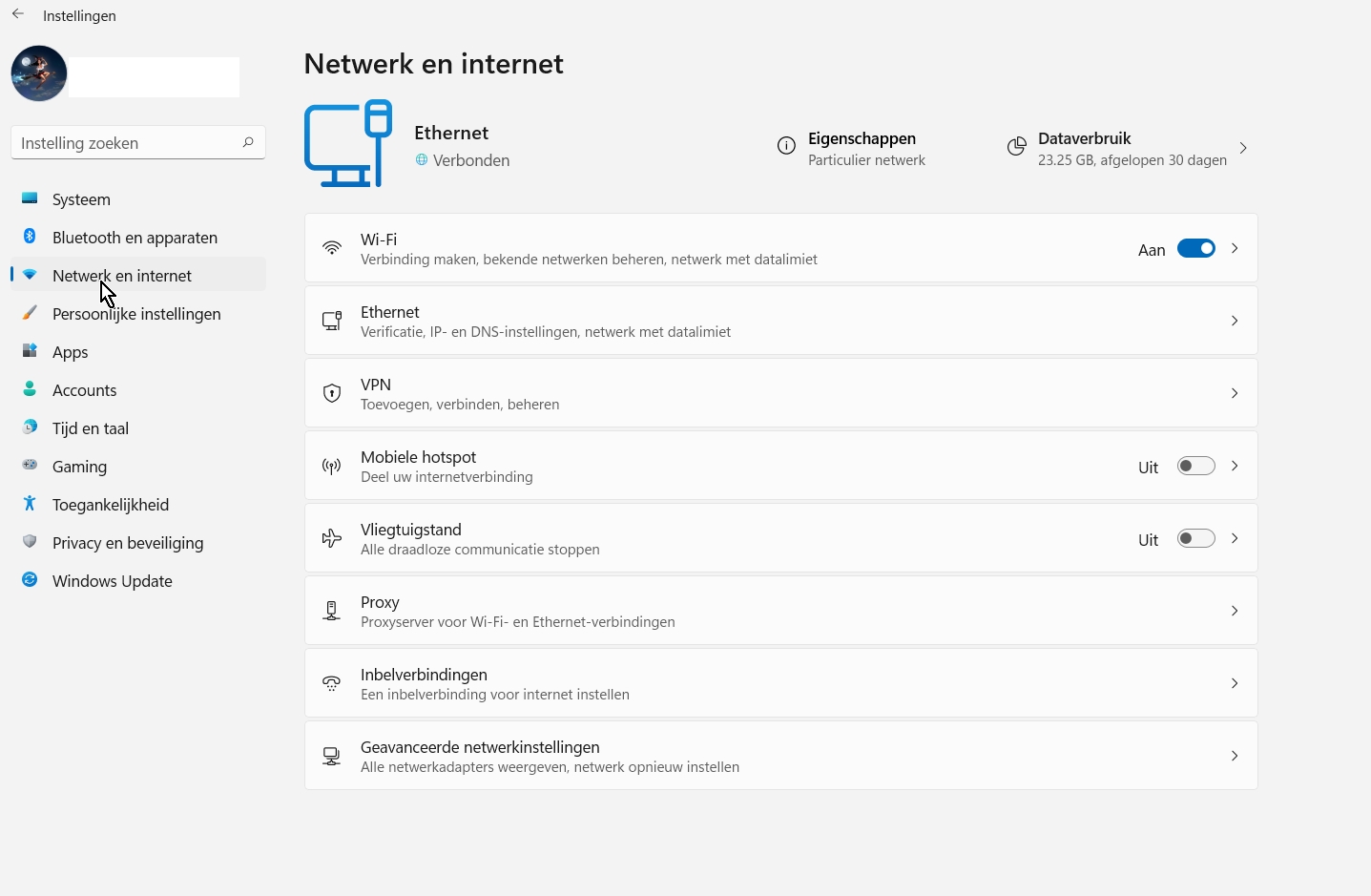Open Eigenschappen for Particulier netwerk
This screenshot has width=1371, height=896.
tap(862, 148)
